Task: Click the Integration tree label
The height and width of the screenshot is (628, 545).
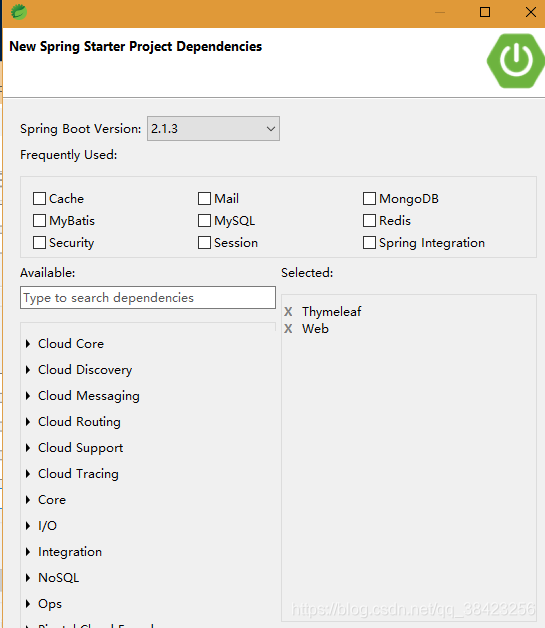Action: click(70, 552)
